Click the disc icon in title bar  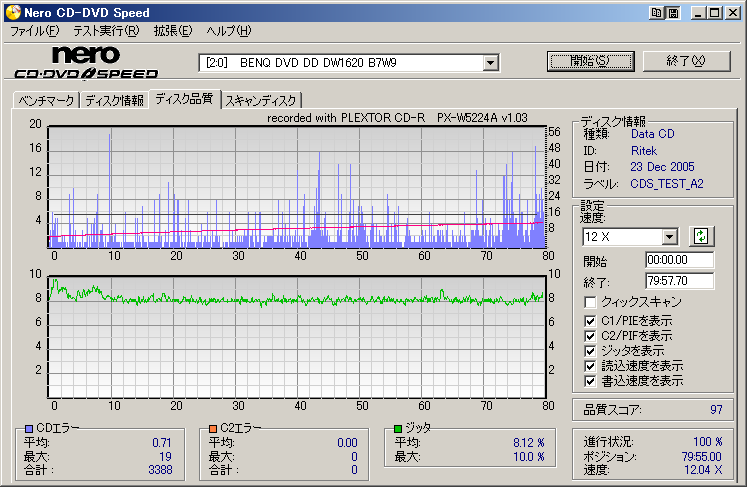click(x=11, y=12)
